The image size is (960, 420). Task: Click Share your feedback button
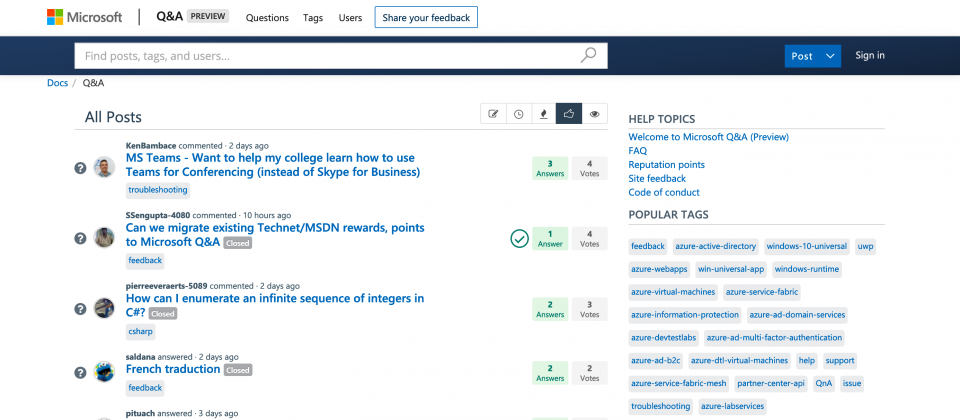point(426,18)
